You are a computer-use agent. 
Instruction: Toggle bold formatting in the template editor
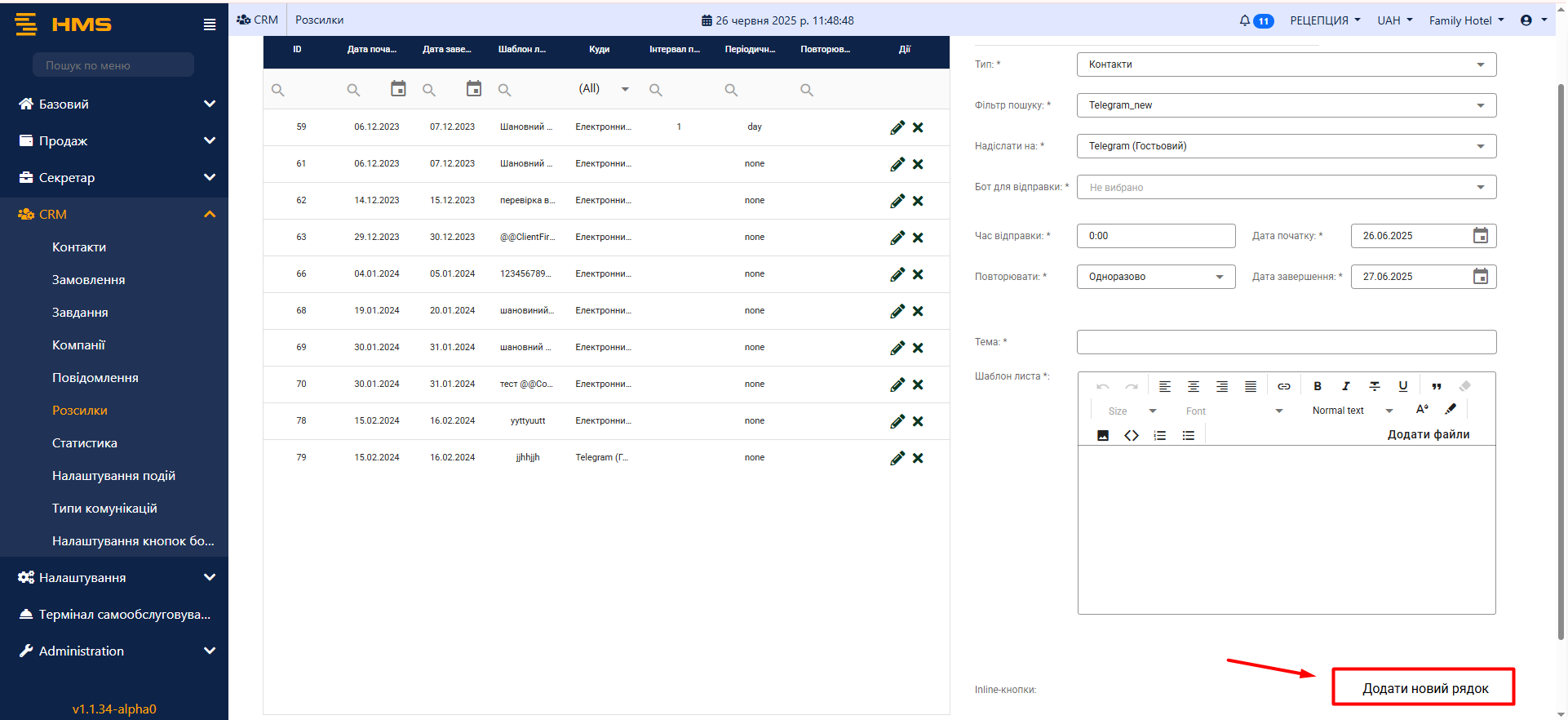click(x=1317, y=386)
